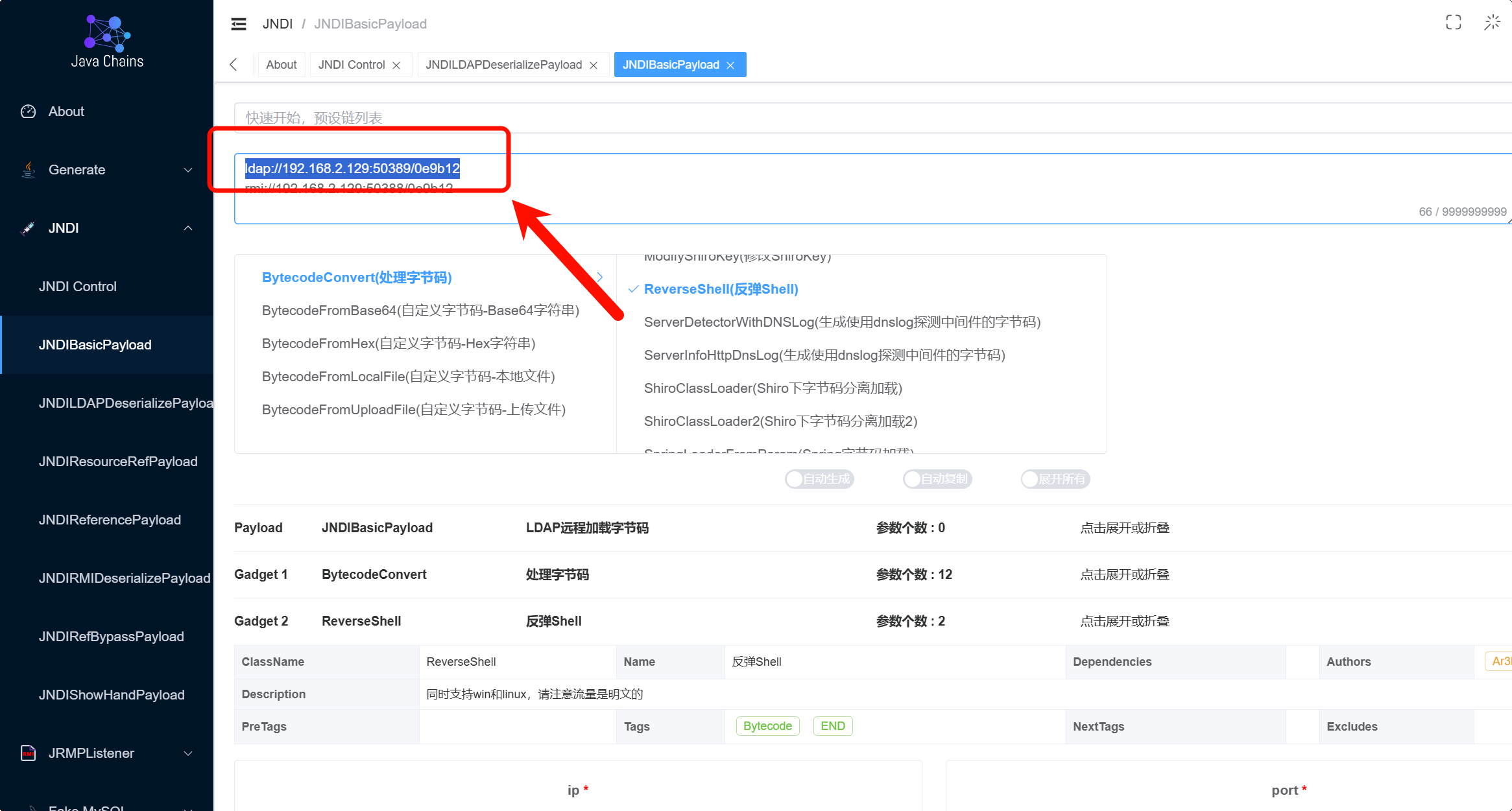Switch to the About tab
The height and width of the screenshot is (811, 1512).
tap(282, 65)
